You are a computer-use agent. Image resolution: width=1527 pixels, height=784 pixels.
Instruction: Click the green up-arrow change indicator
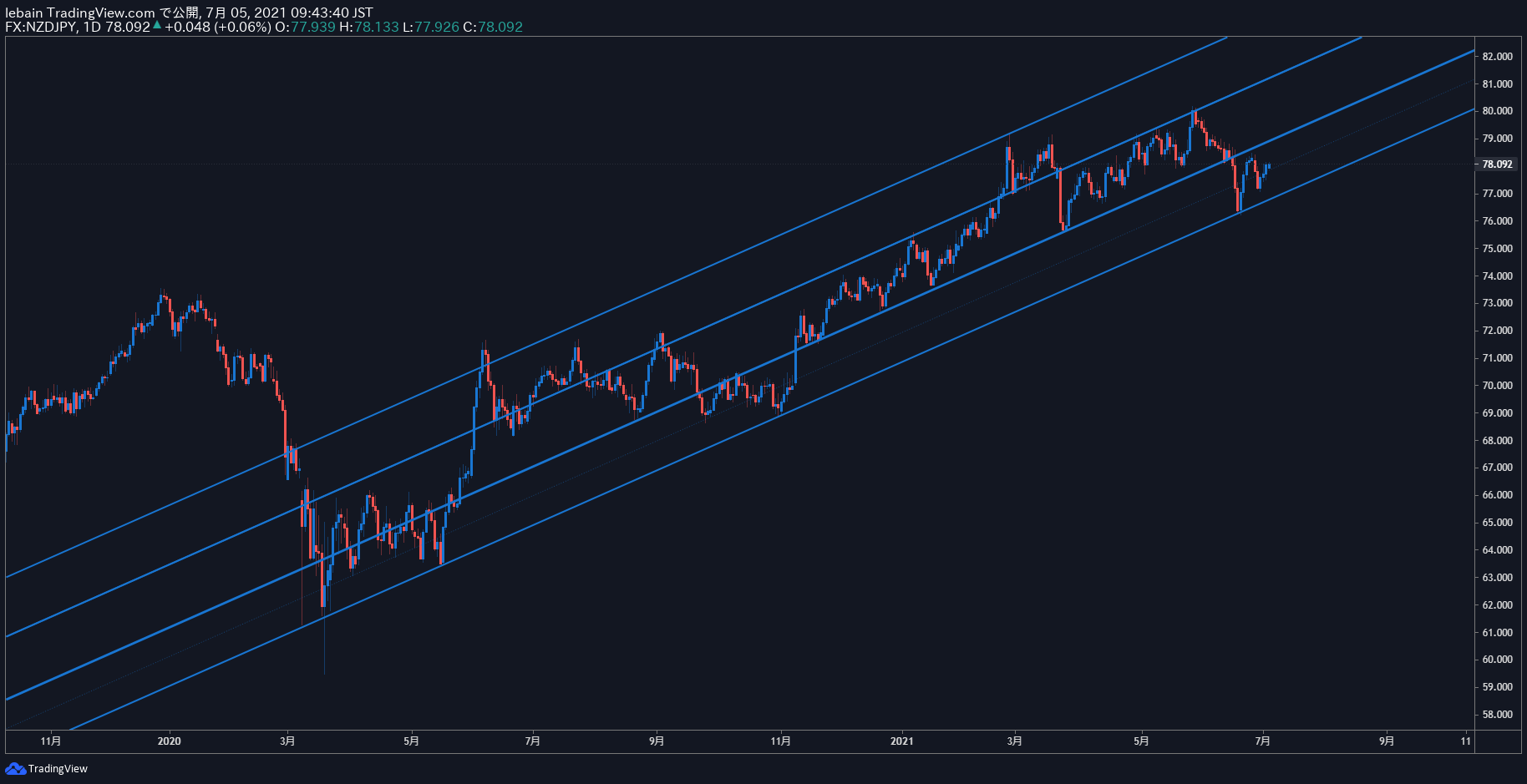[x=157, y=25]
